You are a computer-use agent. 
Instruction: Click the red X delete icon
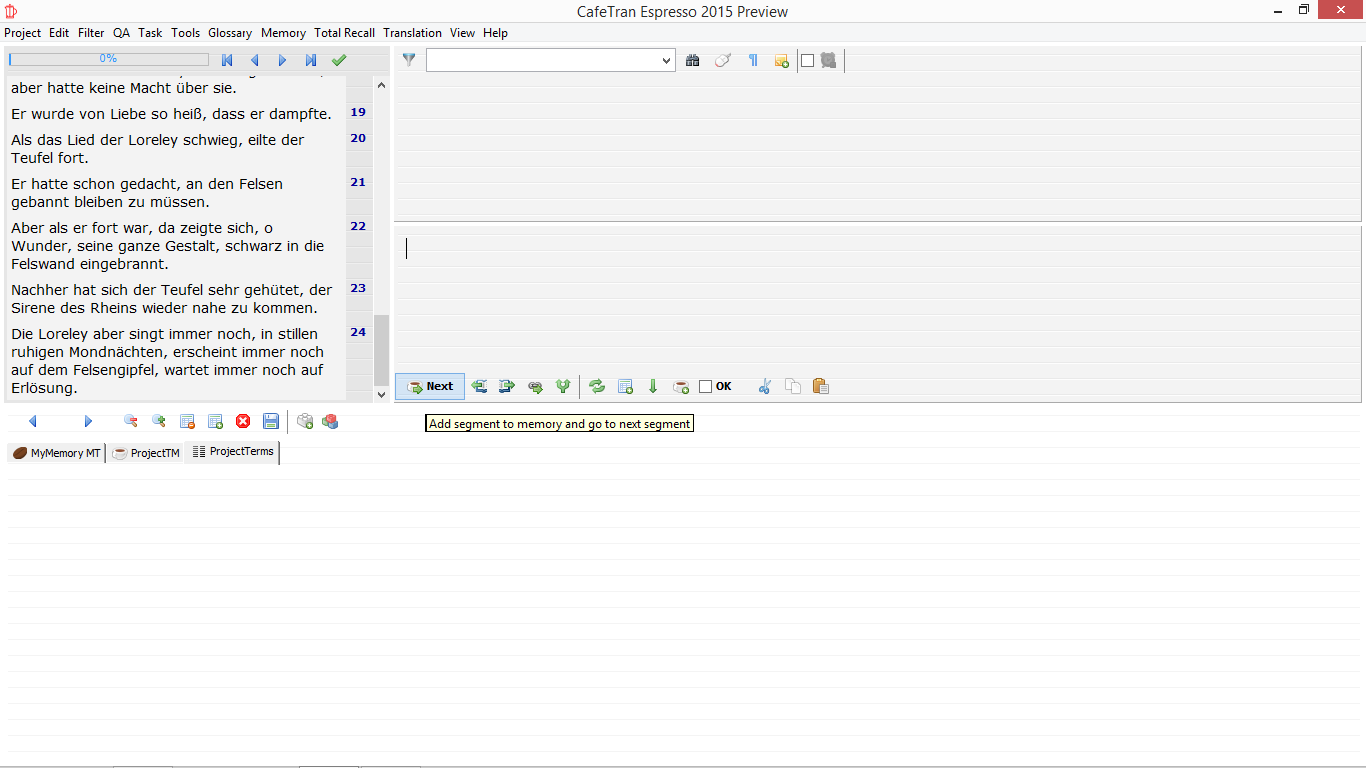(x=243, y=422)
